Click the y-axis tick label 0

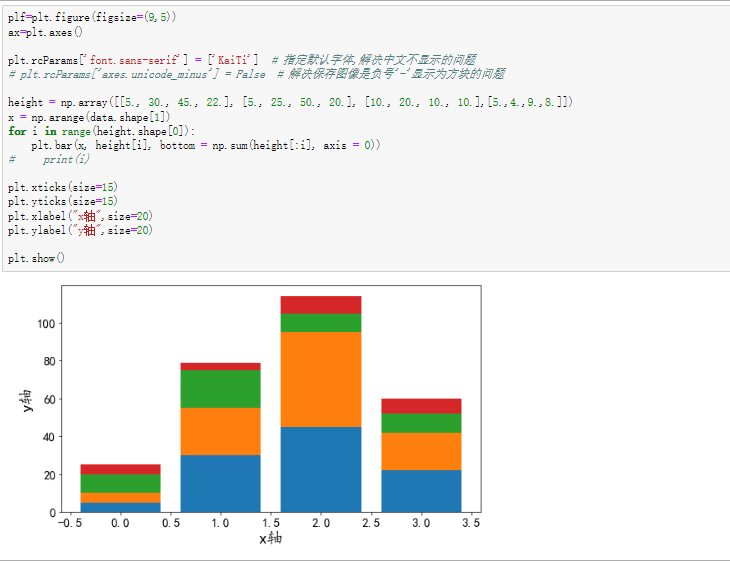tap(52, 513)
